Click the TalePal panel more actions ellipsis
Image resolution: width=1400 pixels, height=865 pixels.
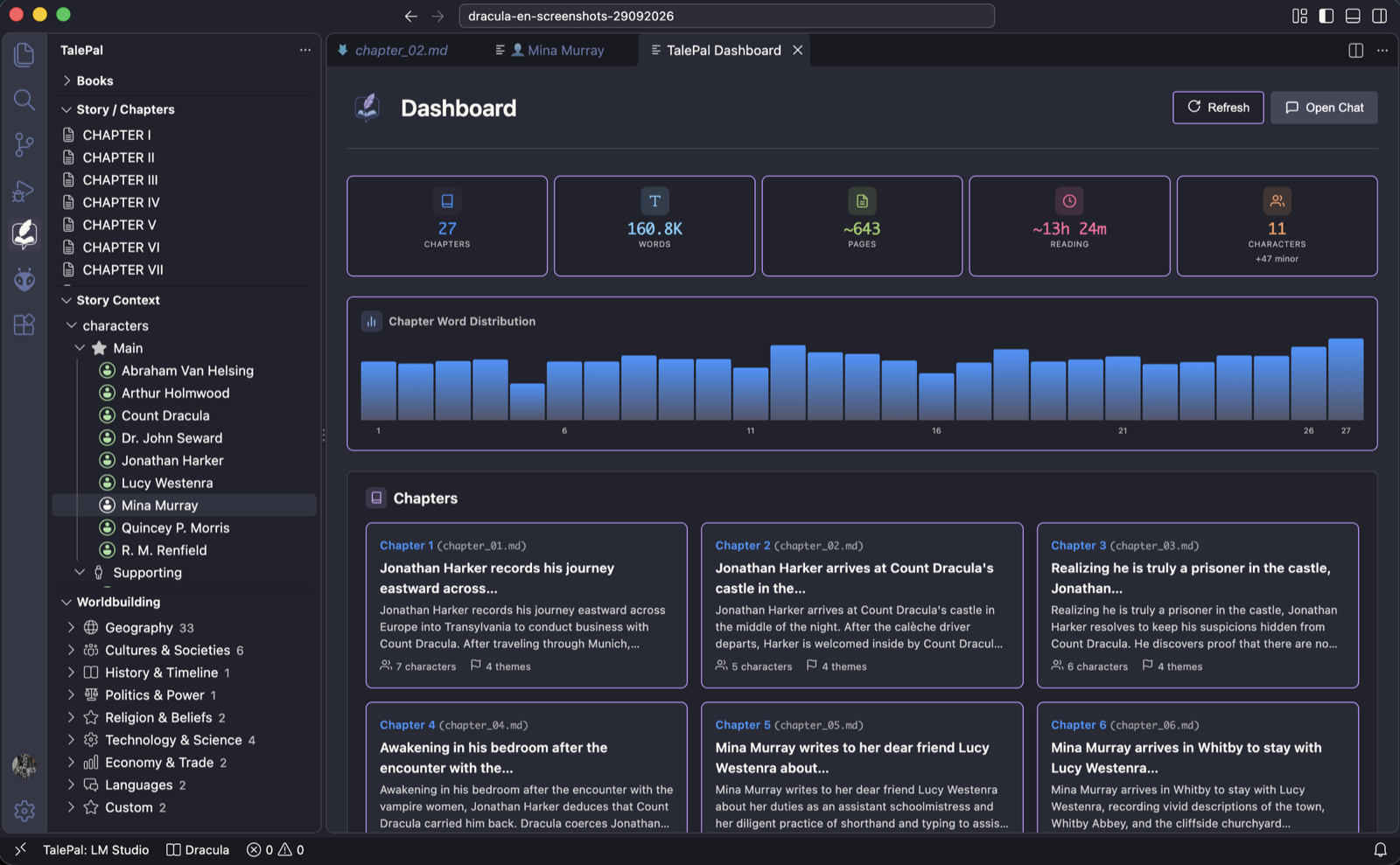(x=304, y=50)
